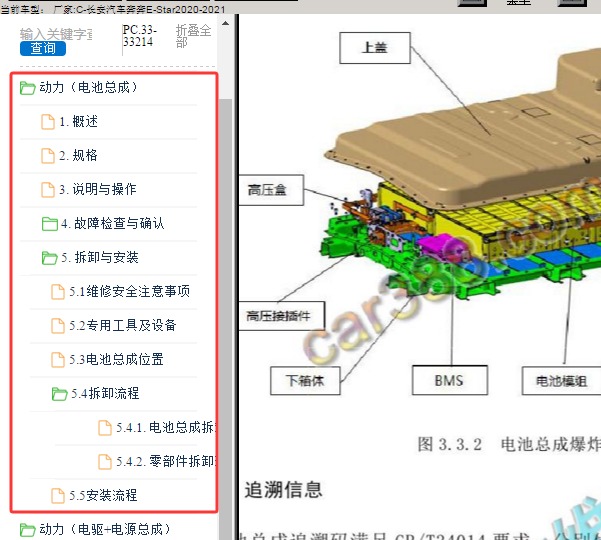Open 5.1维修安全注意事项 entry
This screenshot has width=601, height=540.
[x=130, y=291]
